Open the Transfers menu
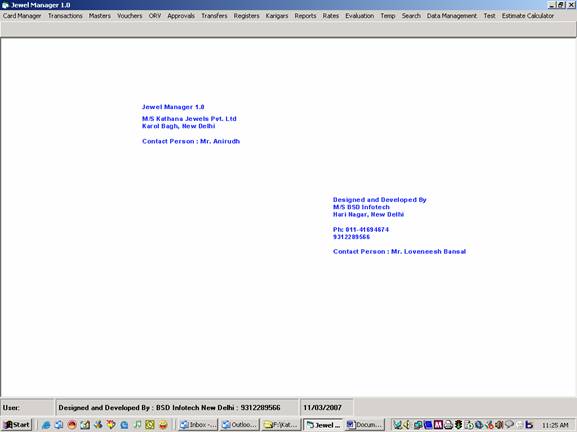Viewport: 577px width, 432px height. [214, 16]
